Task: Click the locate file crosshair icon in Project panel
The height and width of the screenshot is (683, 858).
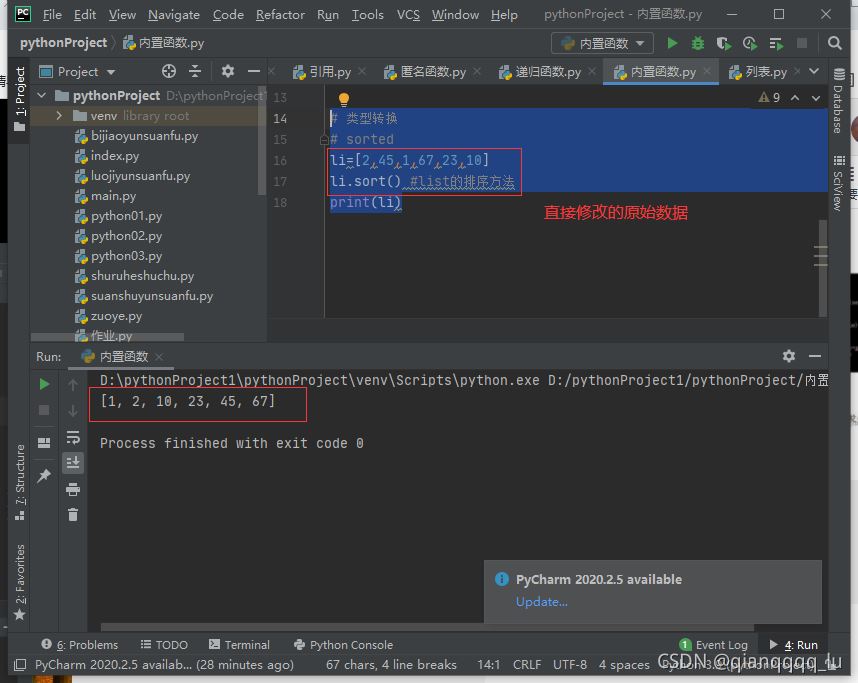Action: click(x=169, y=71)
